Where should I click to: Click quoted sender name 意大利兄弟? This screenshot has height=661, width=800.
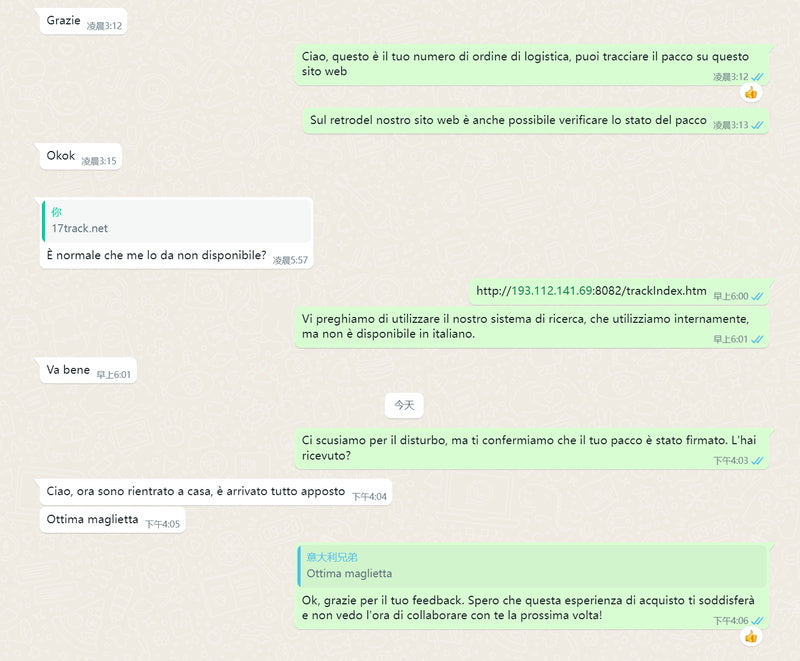click(332, 557)
